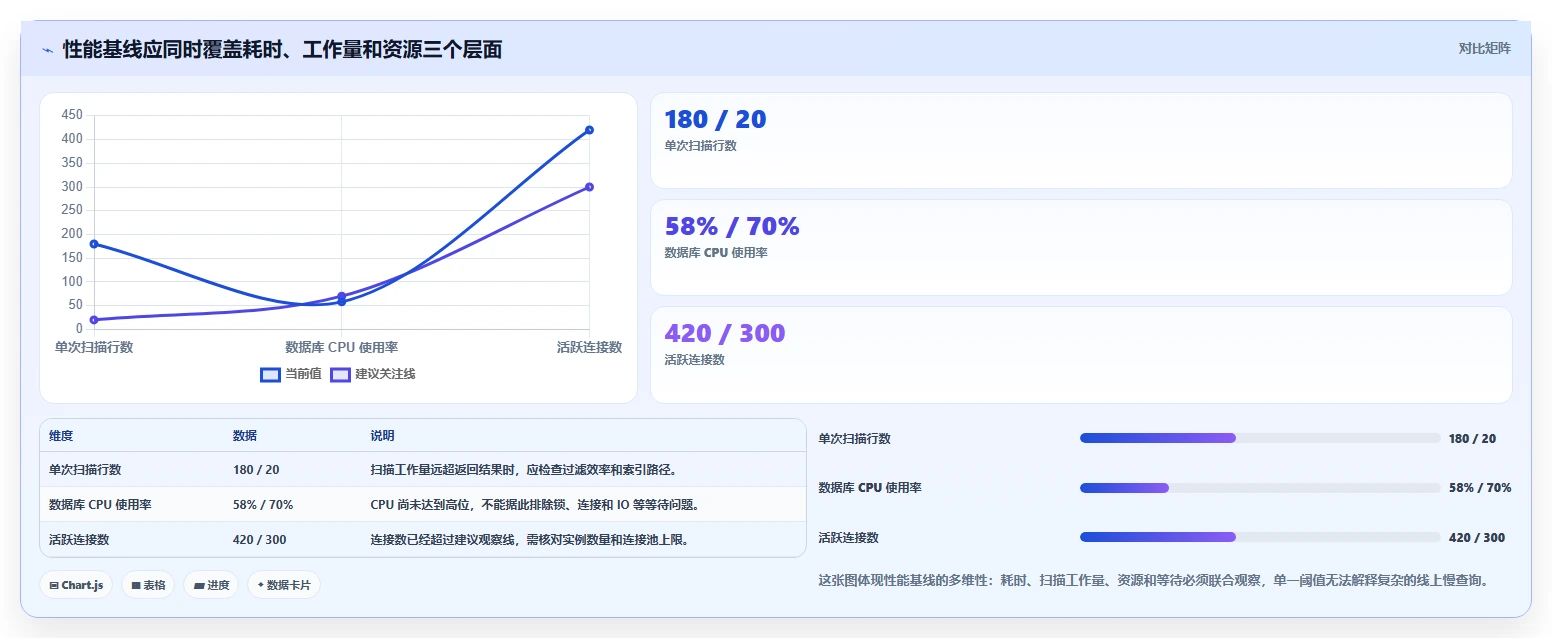This screenshot has height=638, width=1552.
Task: Click the 活跃连接数 progress row label
Action: click(849, 538)
